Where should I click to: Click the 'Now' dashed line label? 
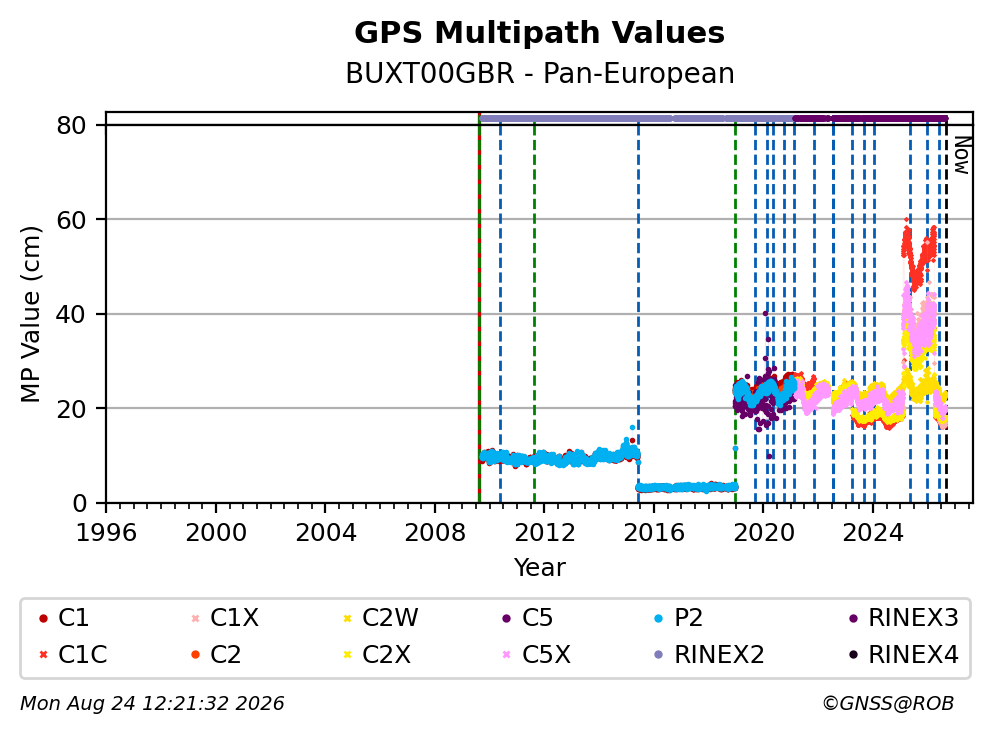(x=962, y=155)
